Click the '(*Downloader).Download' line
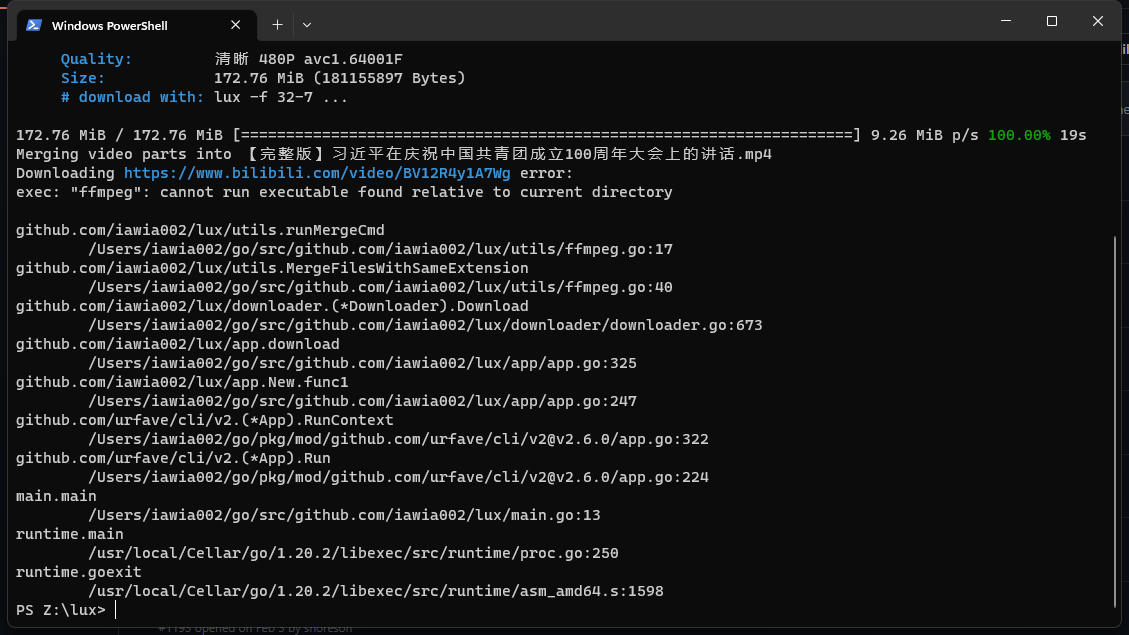 [x=272, y=307]
